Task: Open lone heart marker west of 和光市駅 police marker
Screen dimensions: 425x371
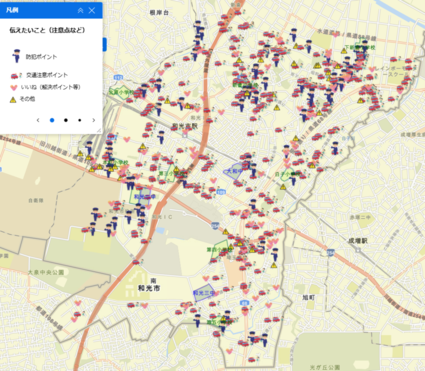Action: [x=127, y=139]
